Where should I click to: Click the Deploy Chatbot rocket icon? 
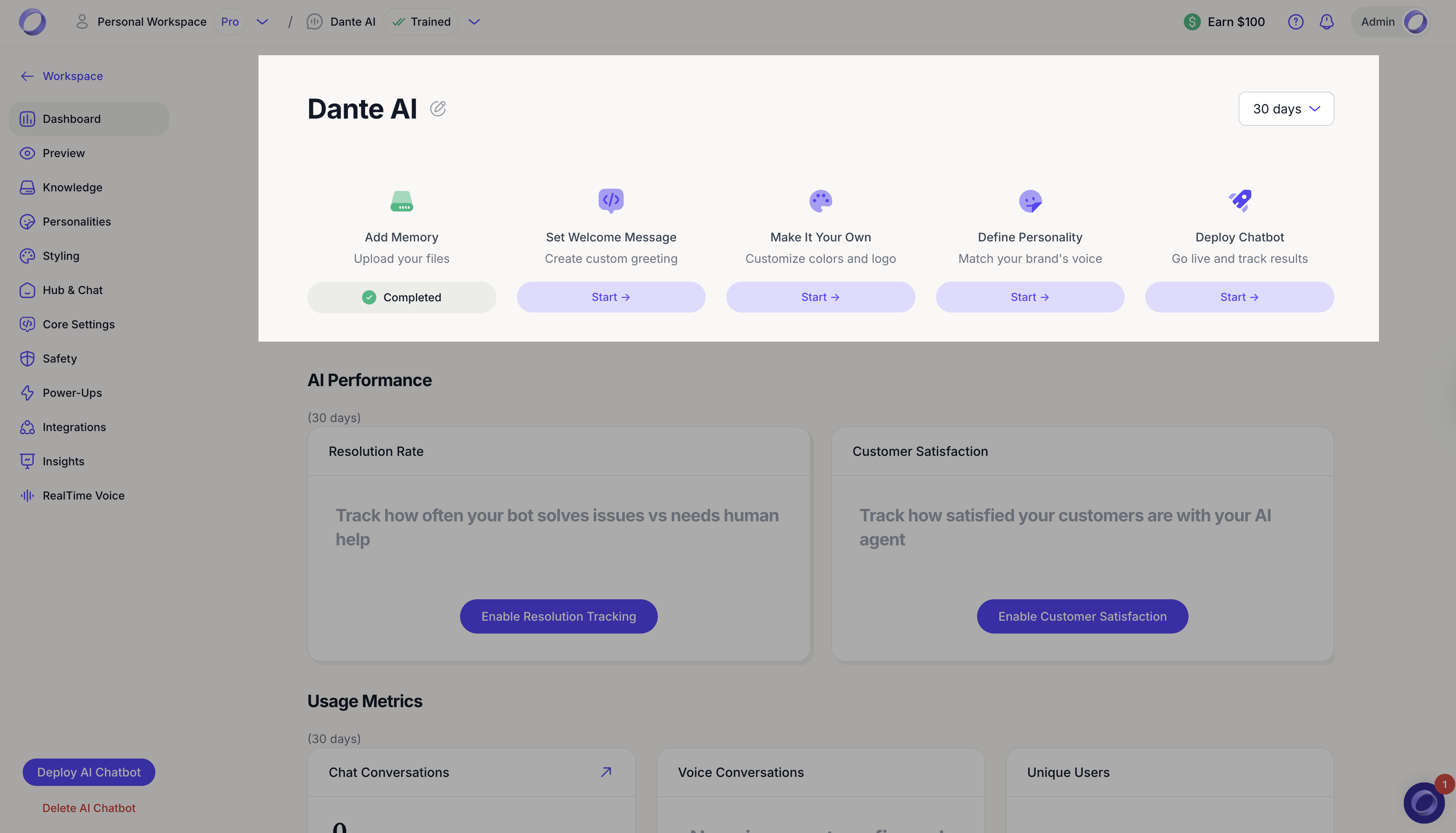click(1239, 201)
